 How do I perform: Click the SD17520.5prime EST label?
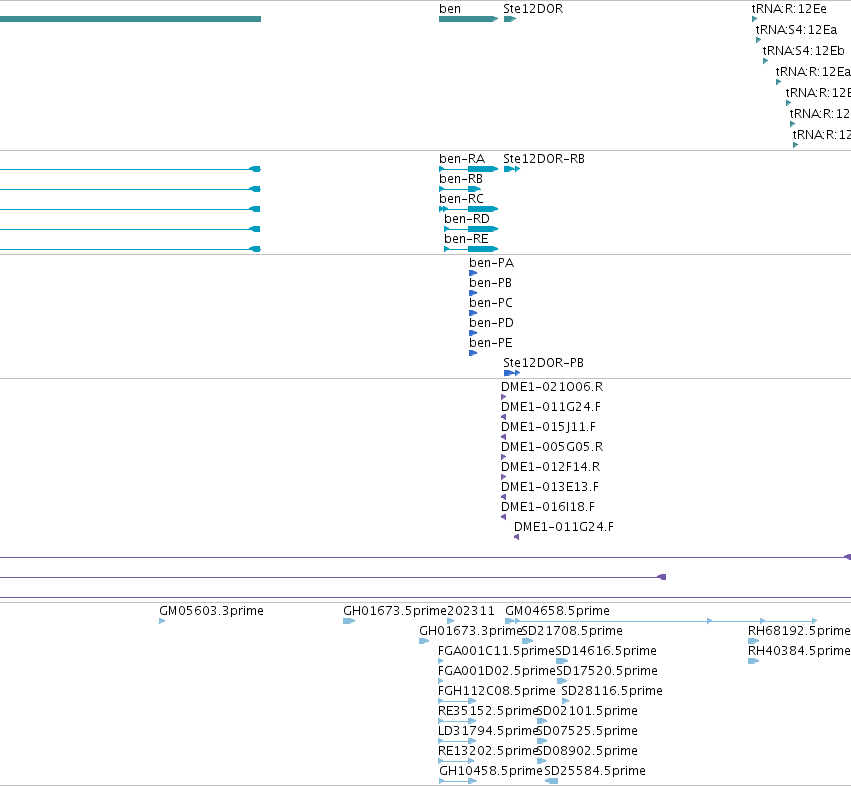click(x=607, y=671)
